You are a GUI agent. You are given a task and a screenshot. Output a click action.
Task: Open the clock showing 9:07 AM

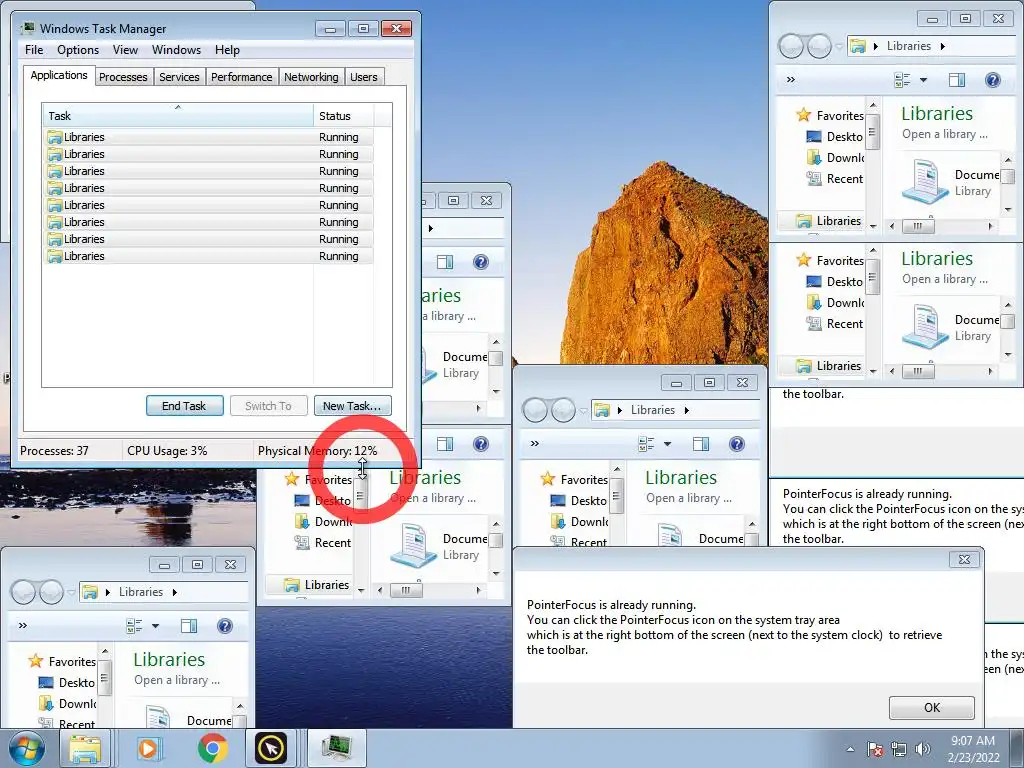973,748
